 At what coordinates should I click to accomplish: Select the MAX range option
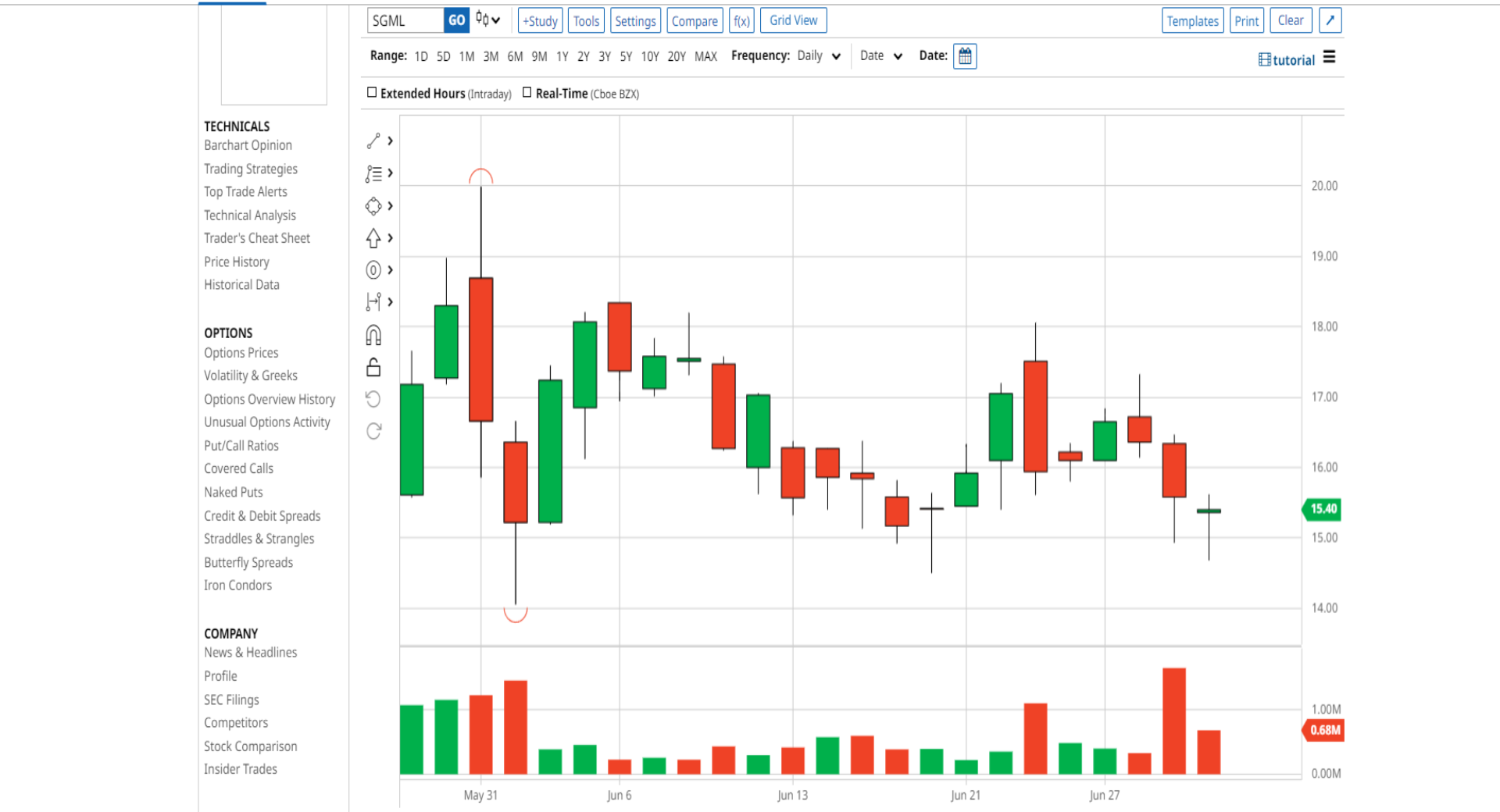(x=705, y=56)
